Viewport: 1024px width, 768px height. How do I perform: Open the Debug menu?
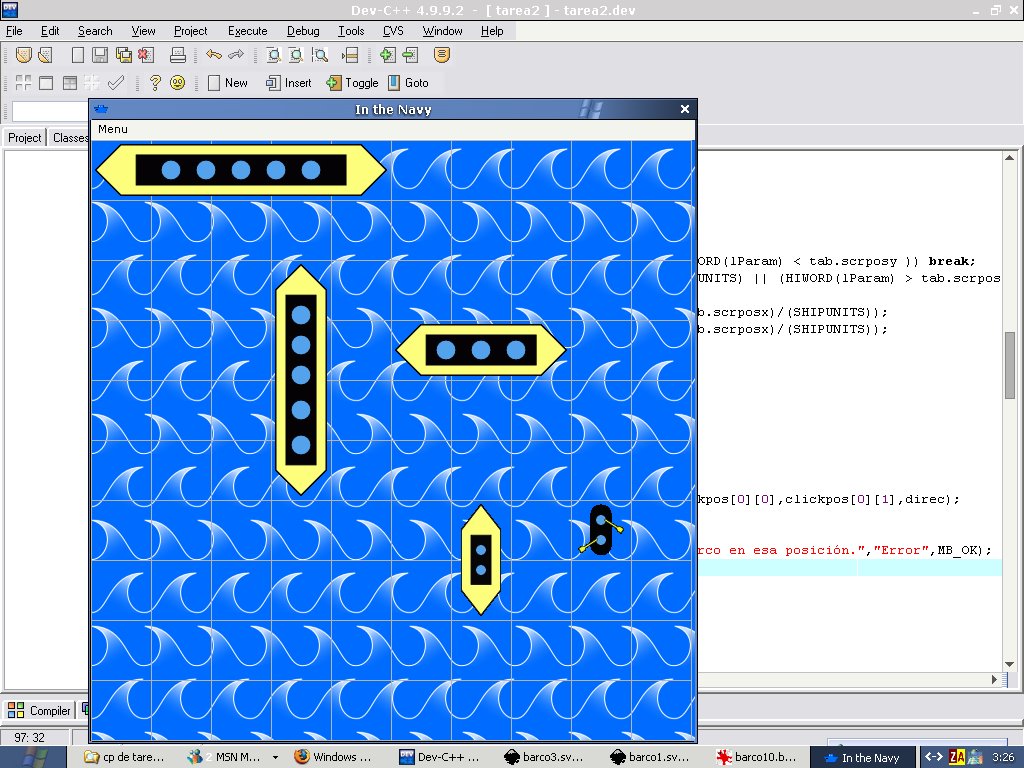pos(303,31)
